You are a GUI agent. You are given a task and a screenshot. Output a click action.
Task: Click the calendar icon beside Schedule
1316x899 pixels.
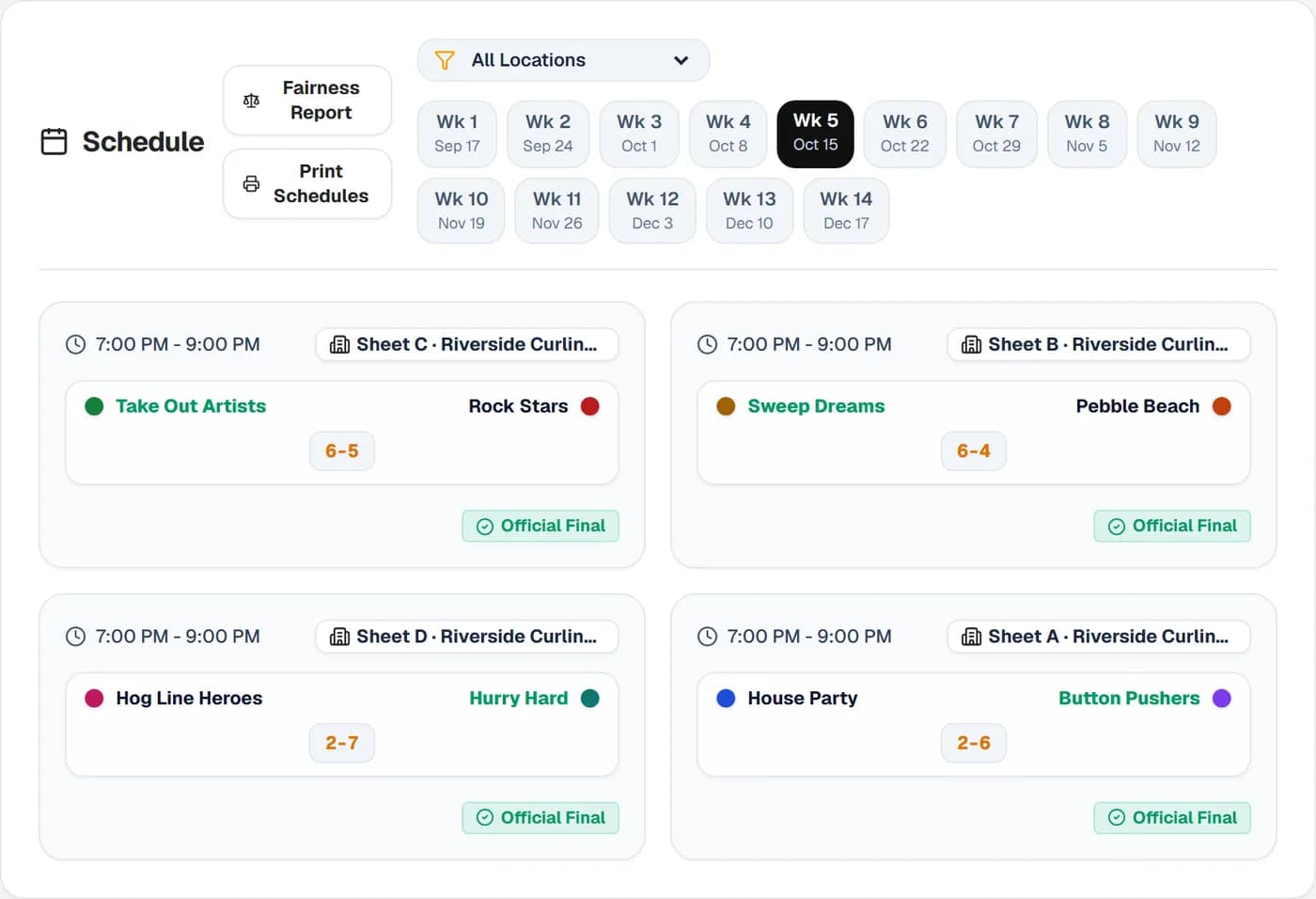tap(54, 141)
